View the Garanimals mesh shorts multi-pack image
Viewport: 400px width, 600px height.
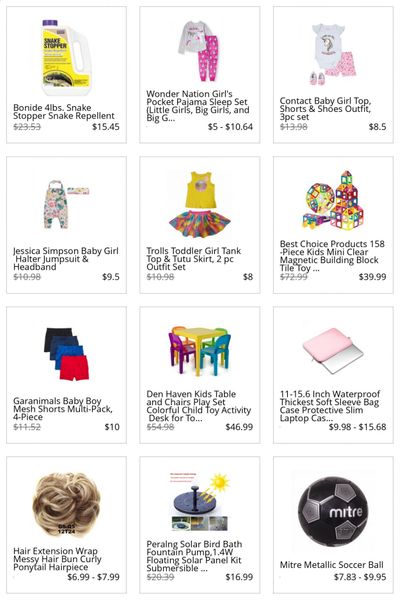(x=66, y=354)
